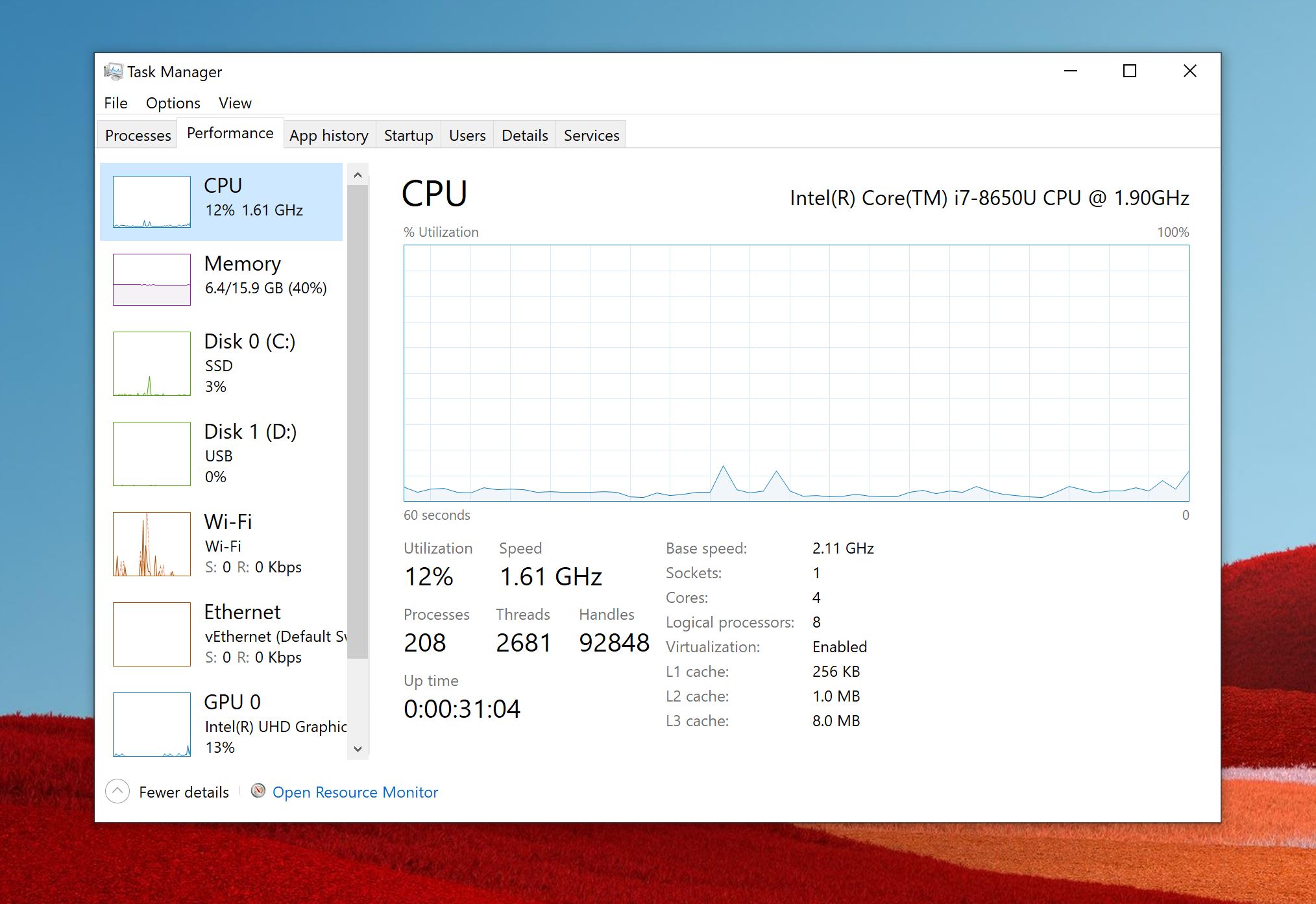Open the Users tab
1316x904 pixels.
[467, 135]
